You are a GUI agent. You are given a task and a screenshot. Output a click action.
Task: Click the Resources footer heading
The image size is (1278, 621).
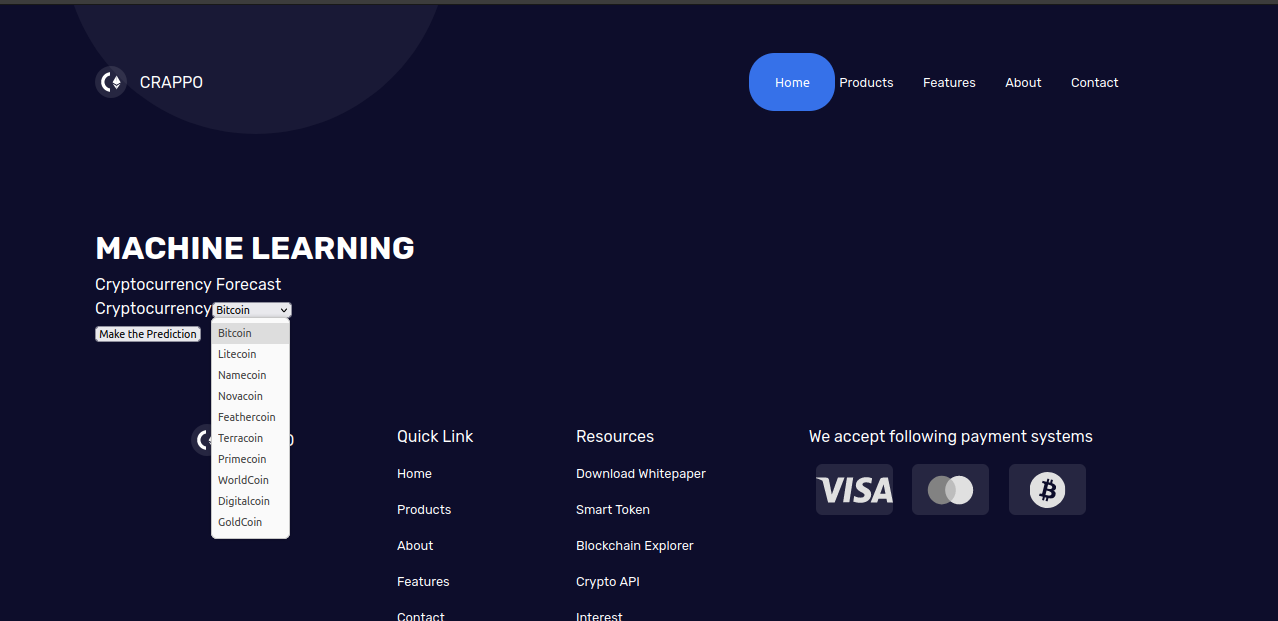tap(615, 436)
